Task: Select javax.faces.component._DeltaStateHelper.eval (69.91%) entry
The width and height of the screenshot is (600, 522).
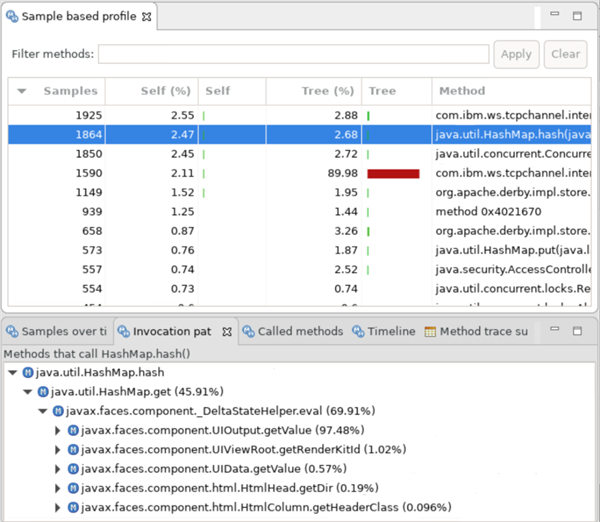Action: pos(220,411)
